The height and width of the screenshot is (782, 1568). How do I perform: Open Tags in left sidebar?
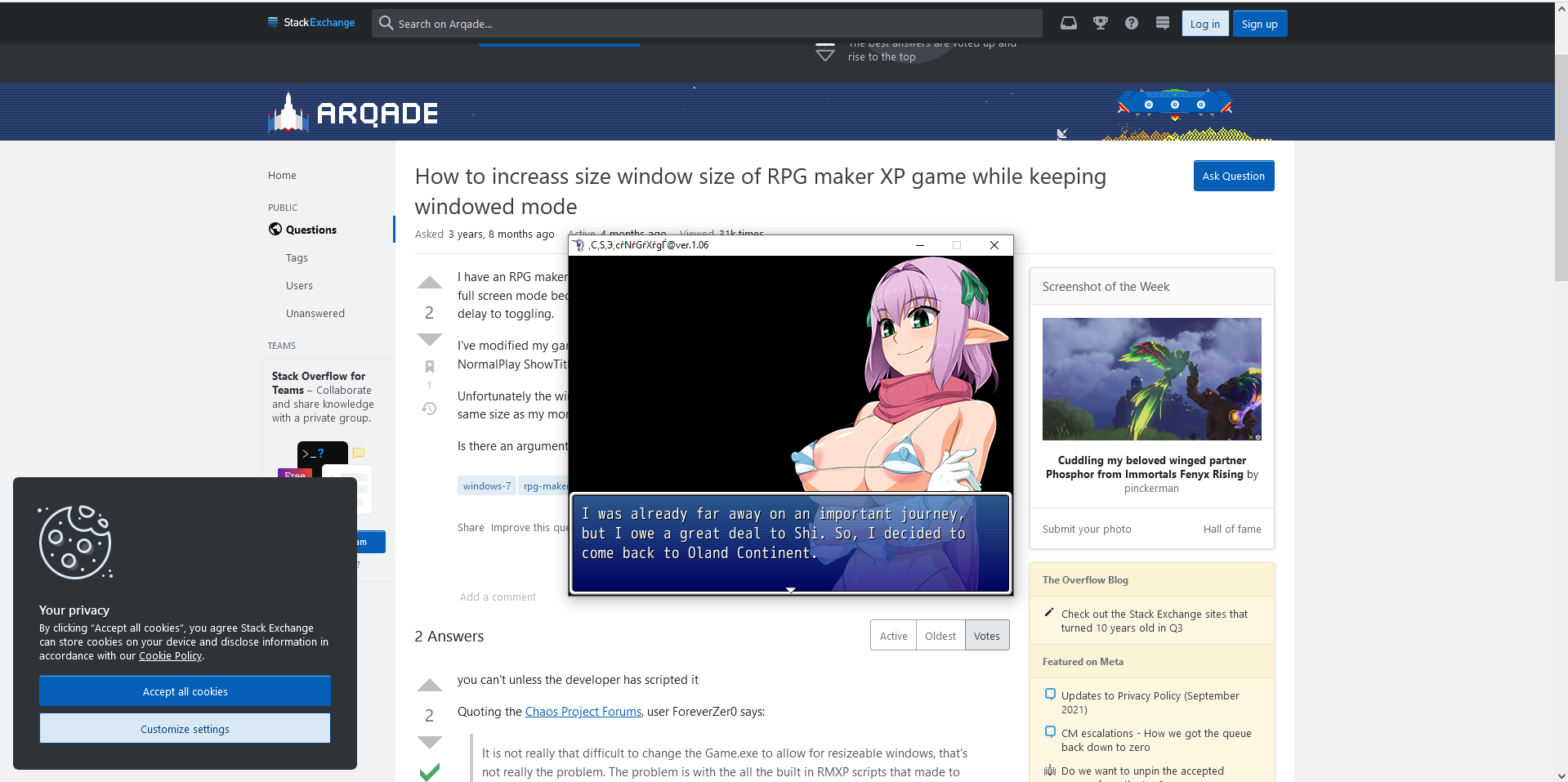click(x=297, y=257)
